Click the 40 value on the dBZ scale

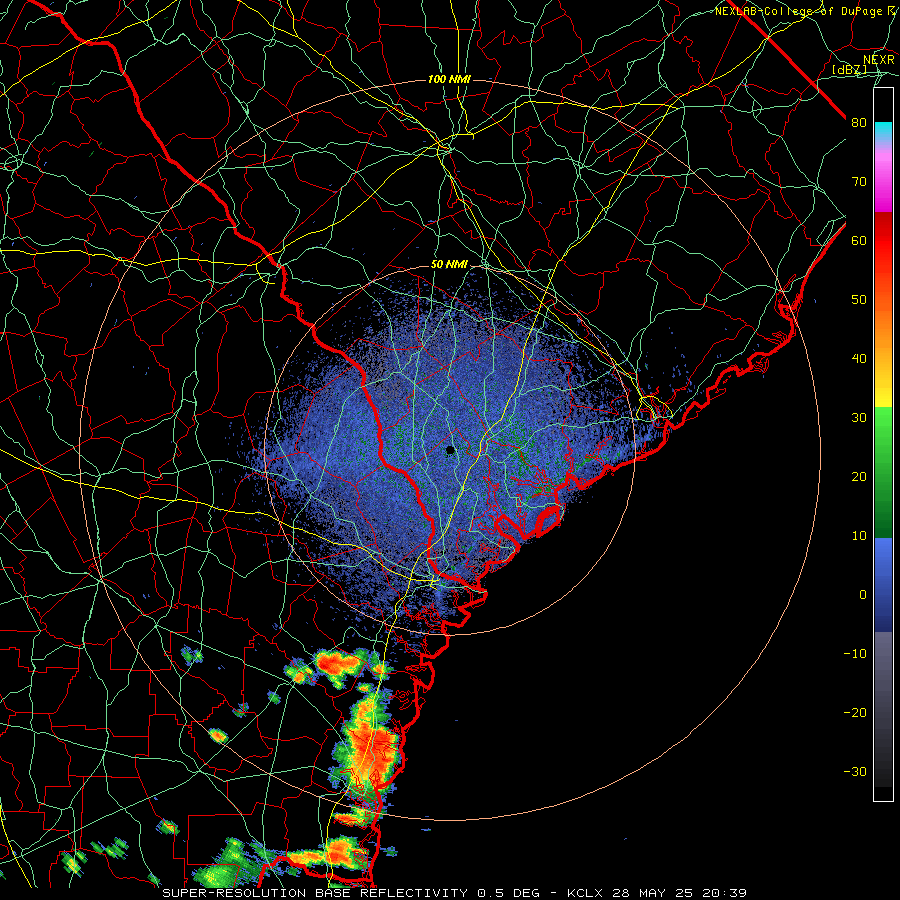coord(859,359)
